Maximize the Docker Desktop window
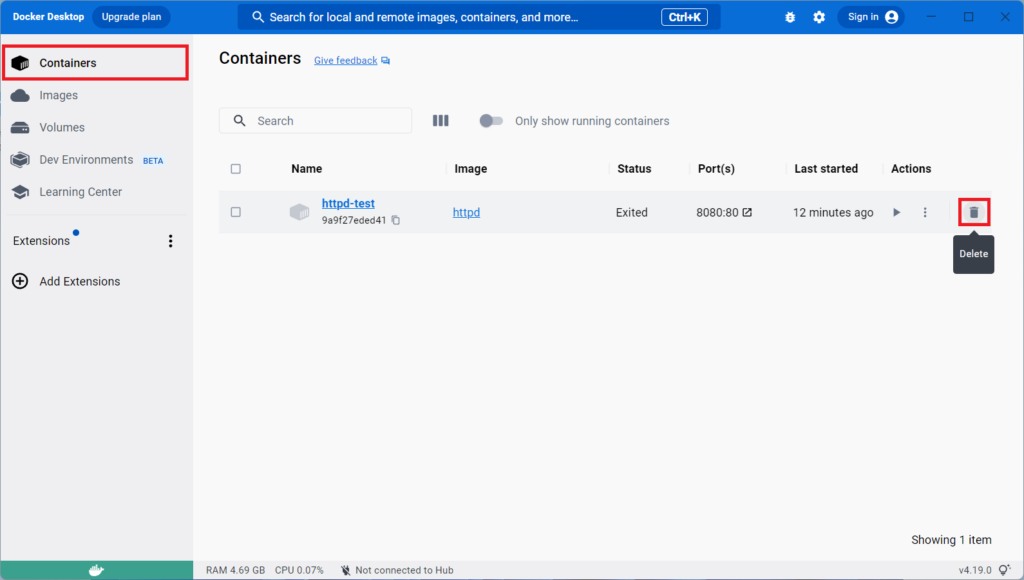Viewport: 1024px width, 580px height. point(968,17)
